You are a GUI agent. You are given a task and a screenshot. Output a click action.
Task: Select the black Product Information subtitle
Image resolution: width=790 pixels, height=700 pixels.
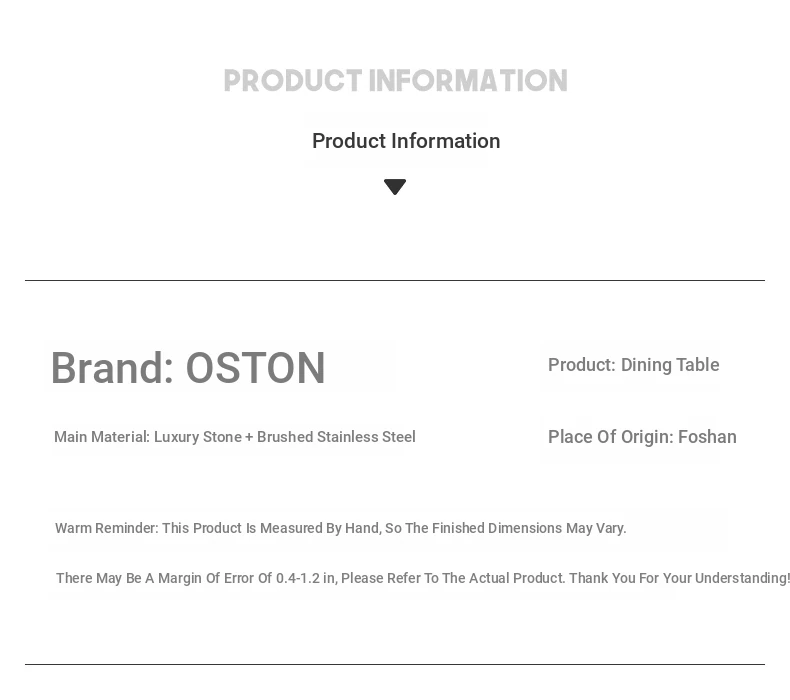click(x=406, y=141)
